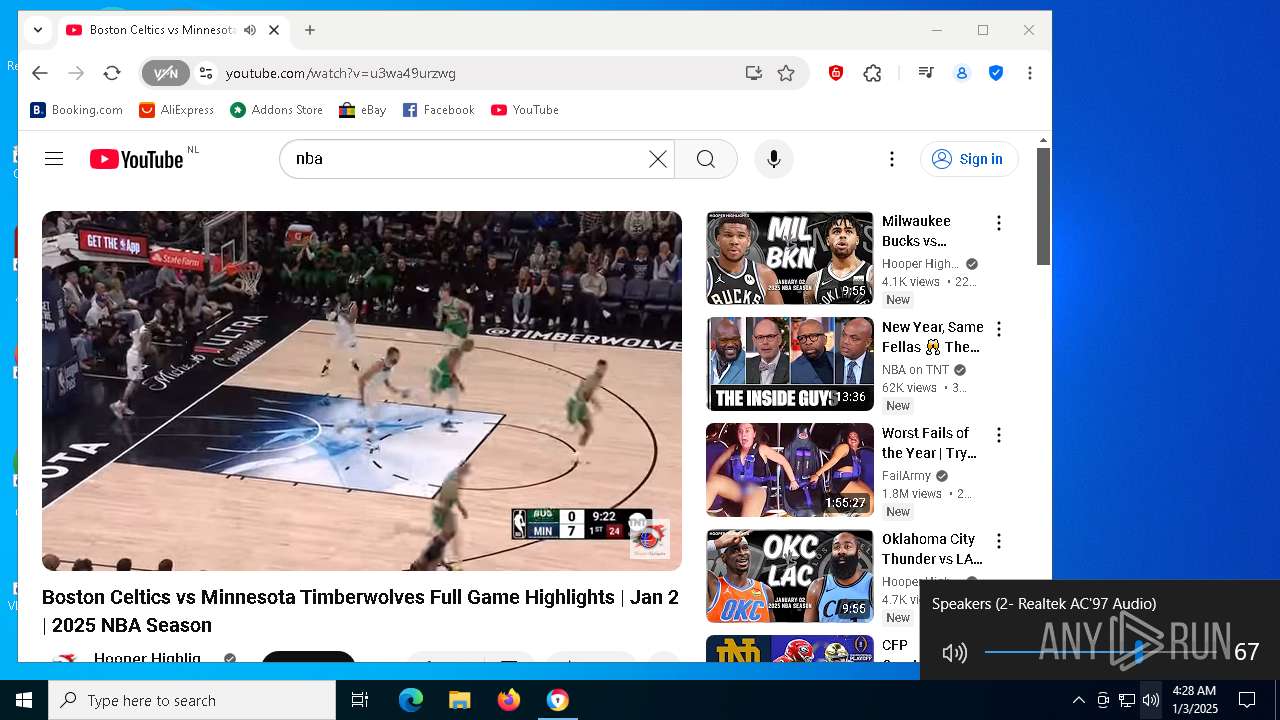1280x720 pixels.
Task: Sign in to YouTube
Action: tap(969, 159)
